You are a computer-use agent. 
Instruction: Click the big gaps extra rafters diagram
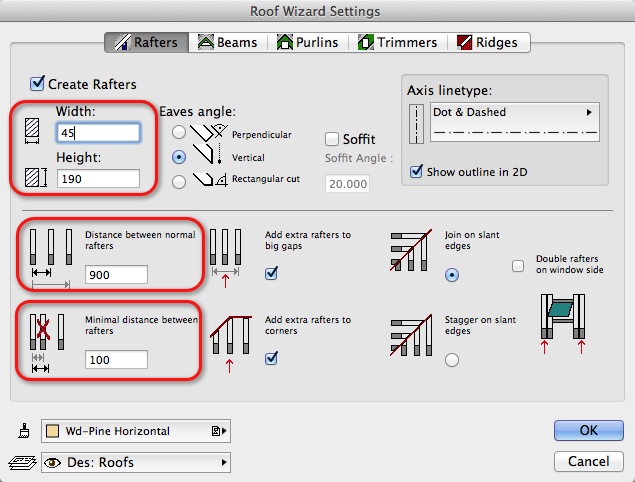[226, 258]
